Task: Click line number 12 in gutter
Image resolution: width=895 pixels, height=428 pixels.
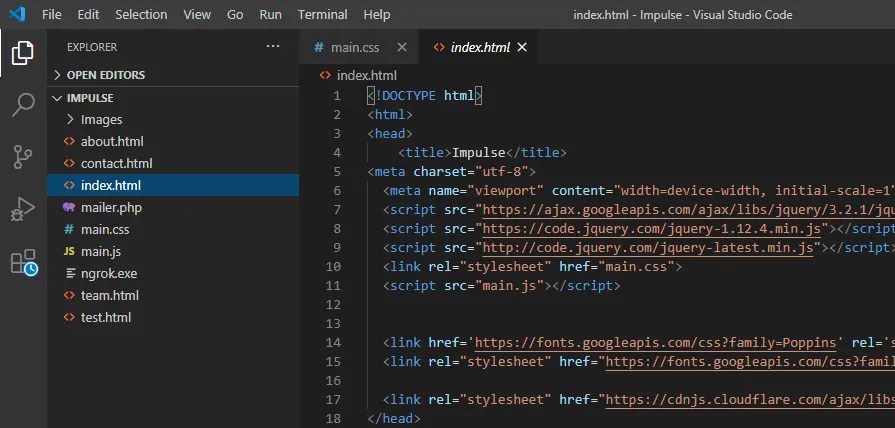Action: coord(333,305)
